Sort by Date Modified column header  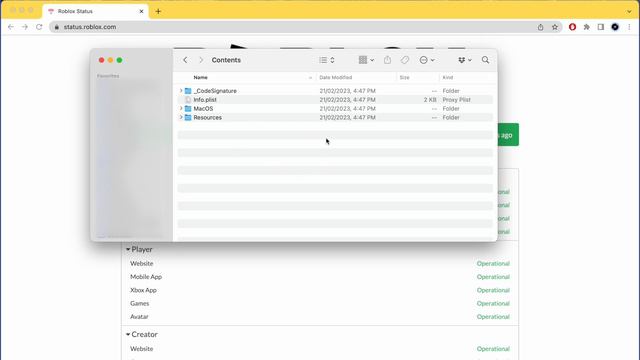click(x=336, y=77)
